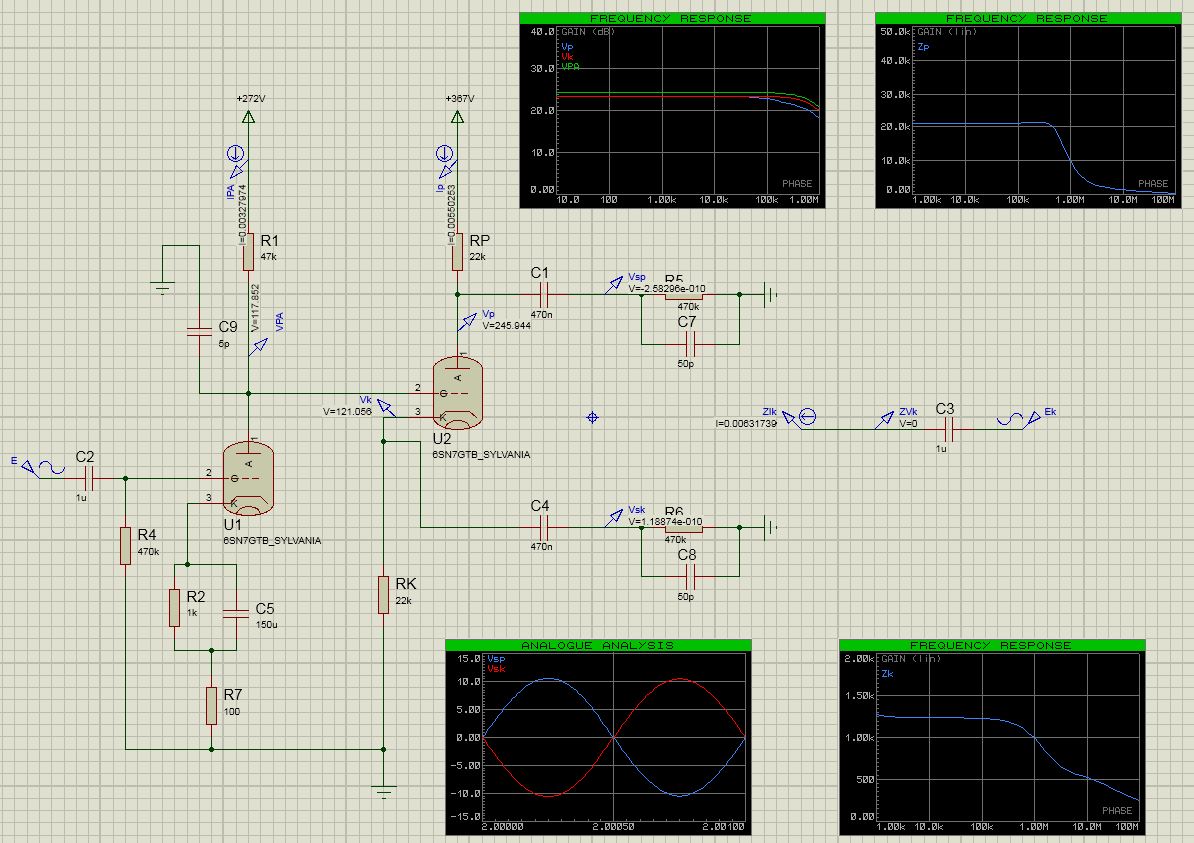Screen dimensions: 1194x843
Task: Click the Zp trace label in graph
Action: pyautogui.click(x=923, y=47)
